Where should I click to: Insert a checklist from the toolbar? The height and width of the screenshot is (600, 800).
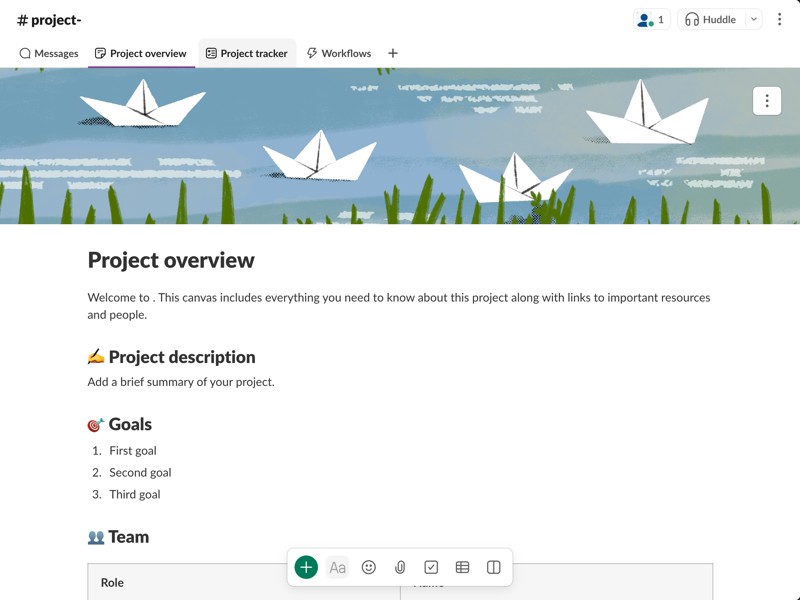click(x=431, y=567)
